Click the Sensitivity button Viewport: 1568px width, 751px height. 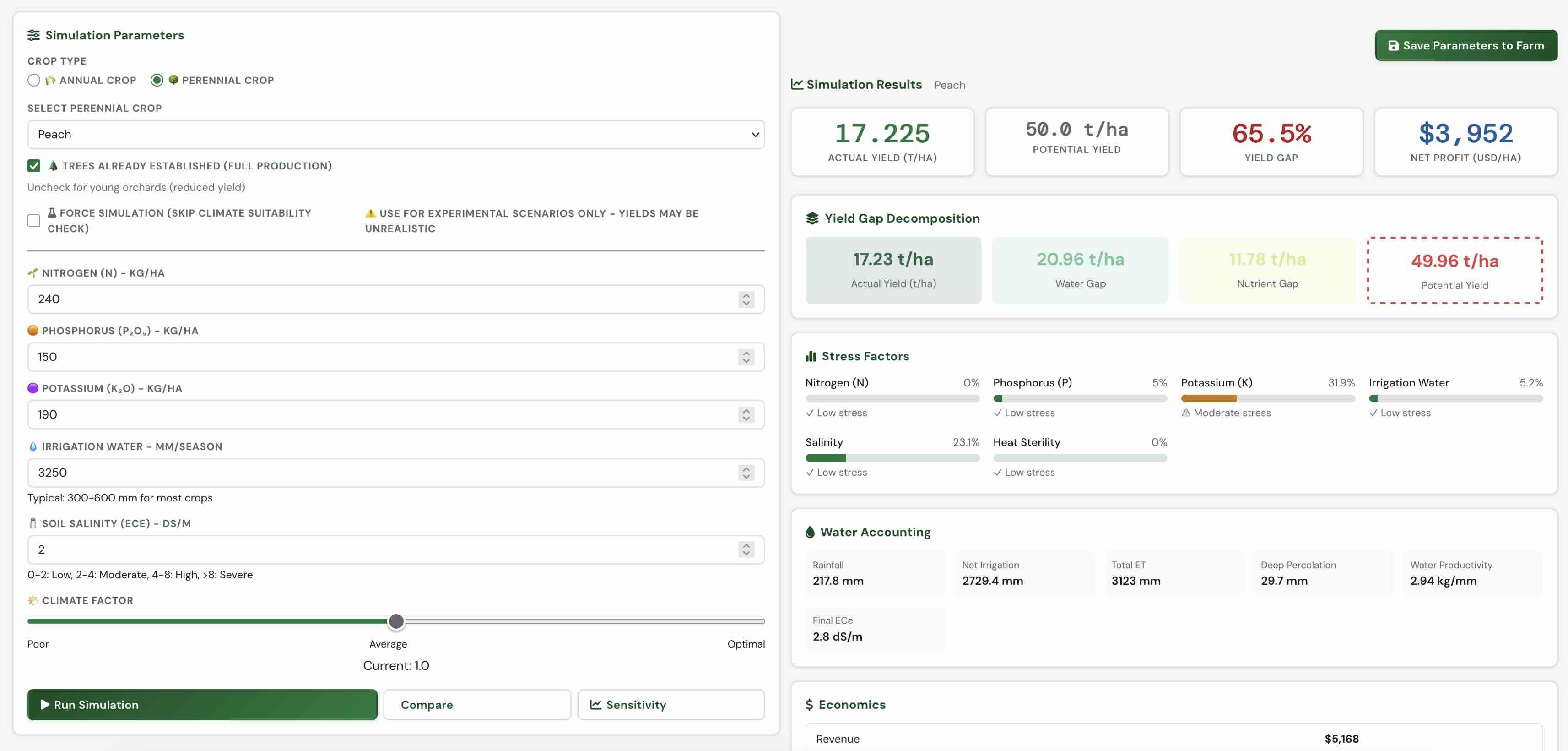click(x=671, y=705)
